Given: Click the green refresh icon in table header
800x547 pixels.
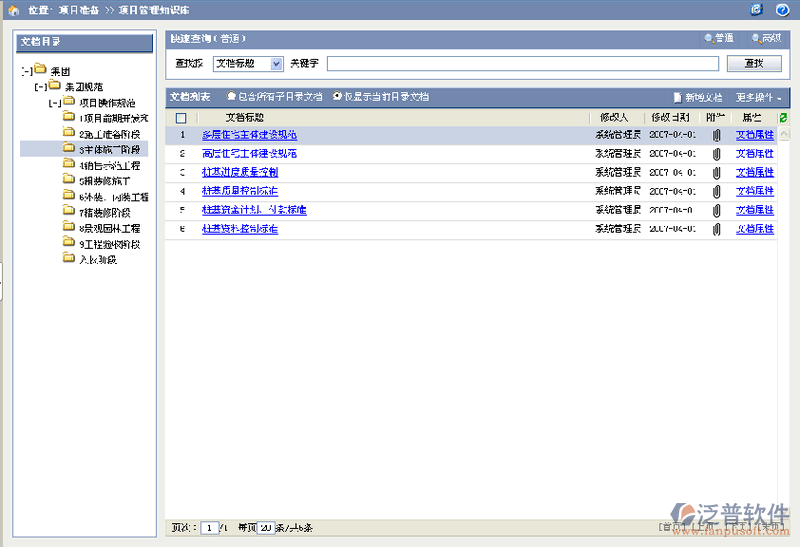Looking at the screenshot, I should (783, 118).
